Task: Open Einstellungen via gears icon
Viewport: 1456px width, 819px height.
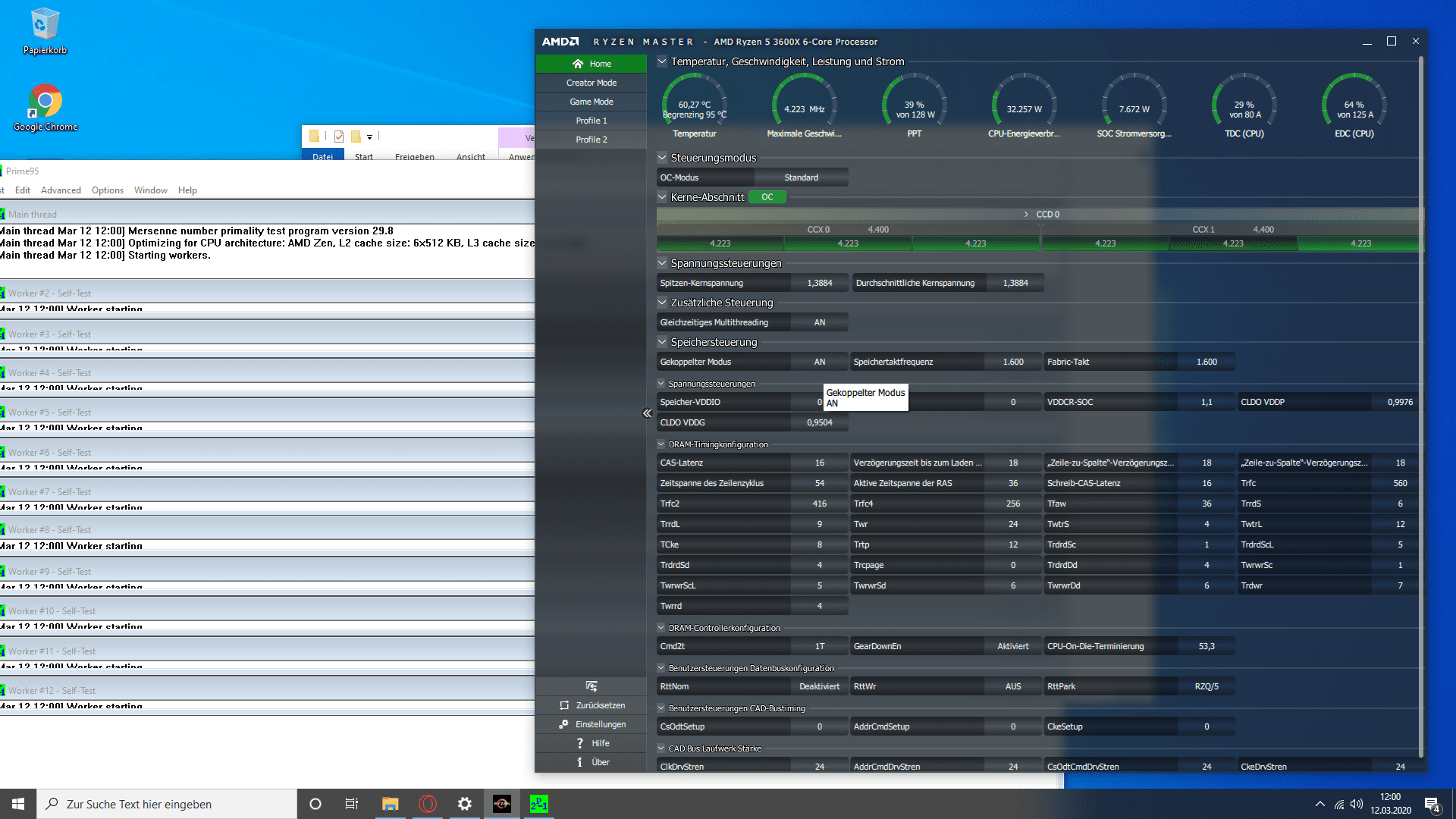Action: [563, 724]
